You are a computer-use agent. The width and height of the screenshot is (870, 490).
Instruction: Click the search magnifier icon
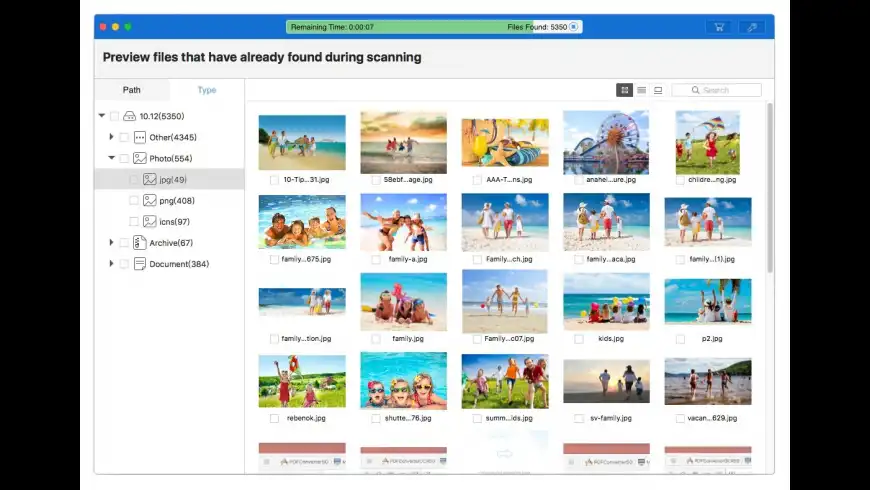tap(695, 90)
